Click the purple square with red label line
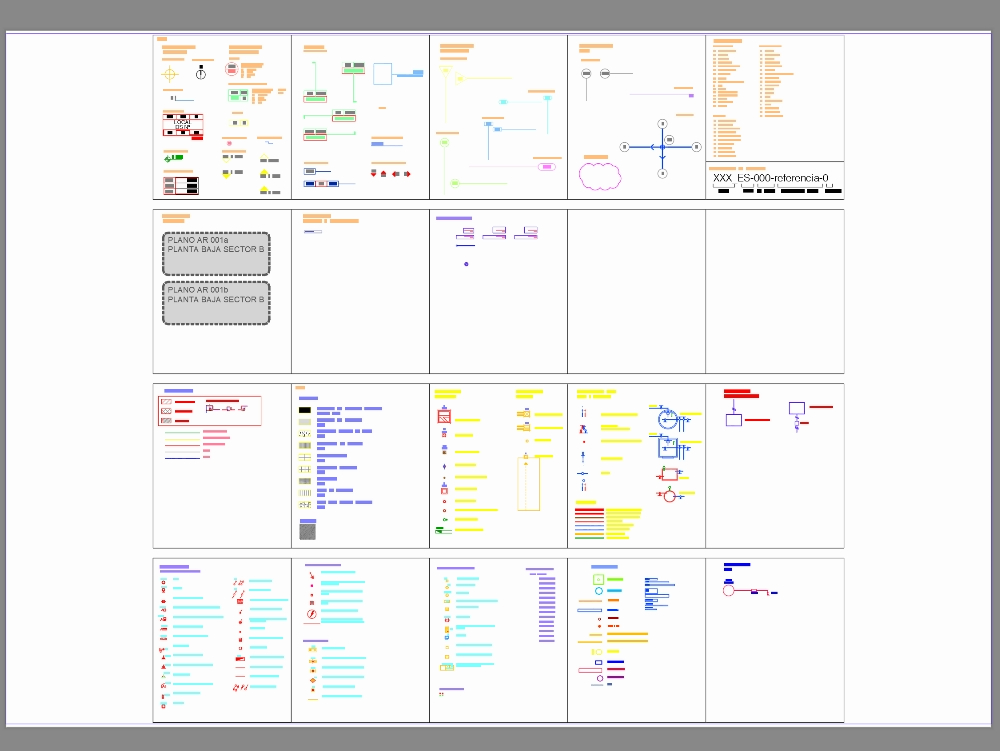 [x=797, y=408]
